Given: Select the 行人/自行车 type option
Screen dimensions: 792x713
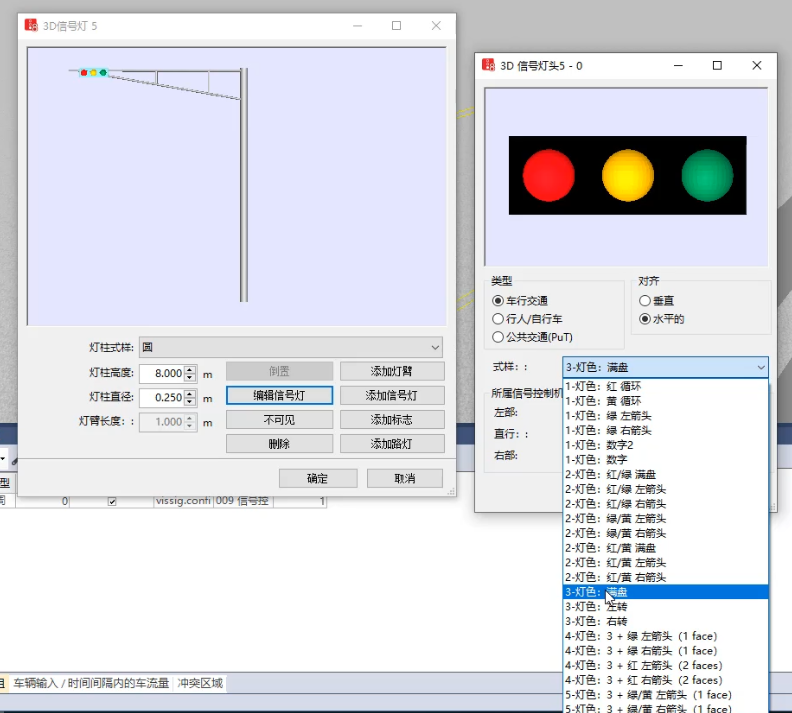Looking at the screenshot, I should click(x=498, y=319).
